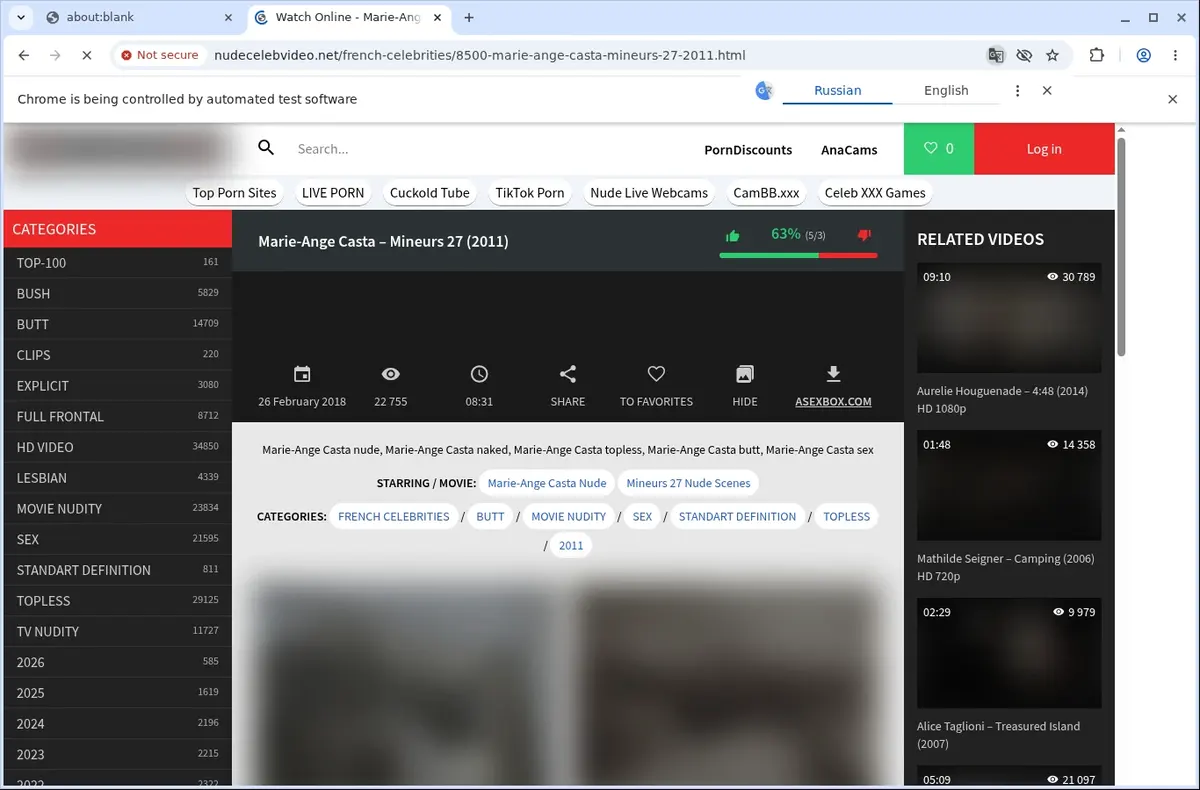
Task: Open the Google Translate icon in address bar
Action: click(x=995, y=55)
